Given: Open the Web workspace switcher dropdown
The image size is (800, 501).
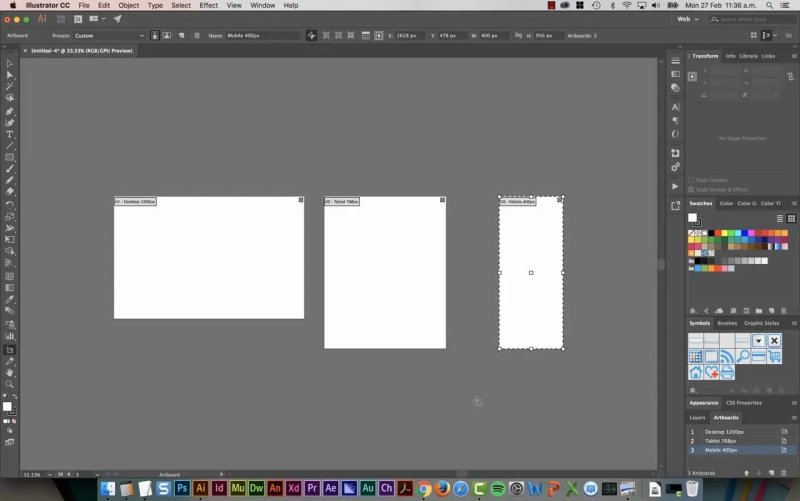Looking at the screenshot, I should click(x=688, y=19).
